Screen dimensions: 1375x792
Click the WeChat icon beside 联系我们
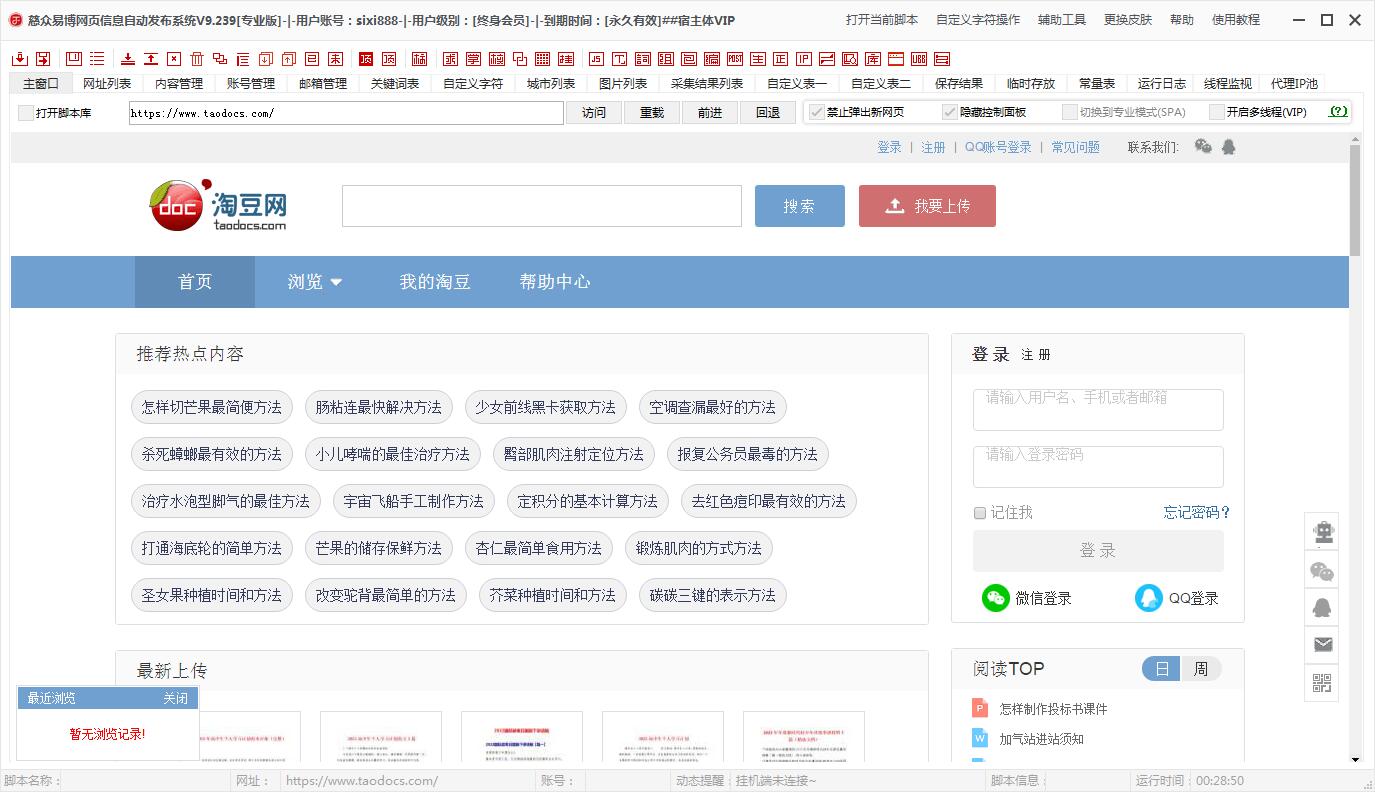[x=1203, y=147]
